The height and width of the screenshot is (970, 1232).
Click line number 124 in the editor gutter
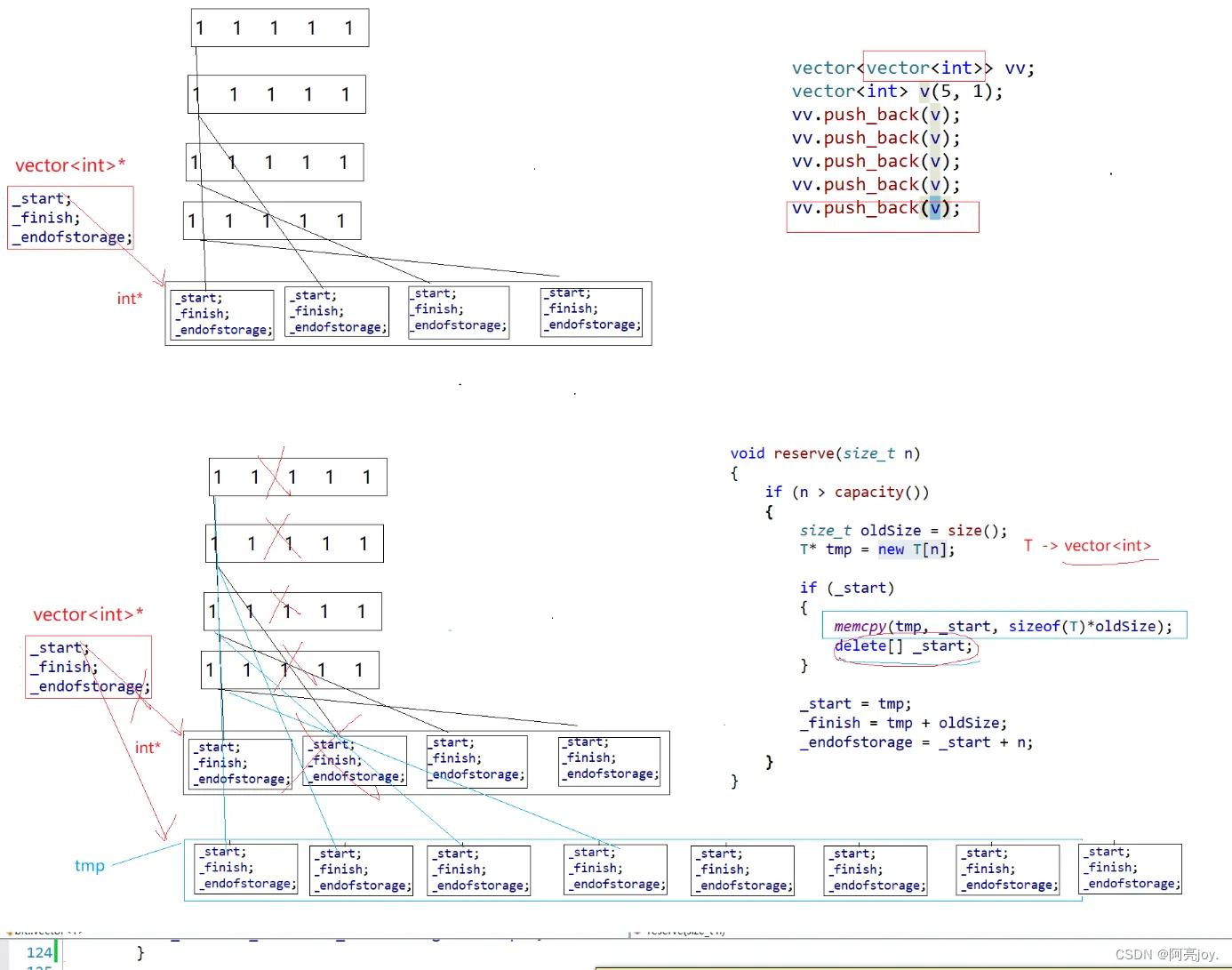click(39, 952)
